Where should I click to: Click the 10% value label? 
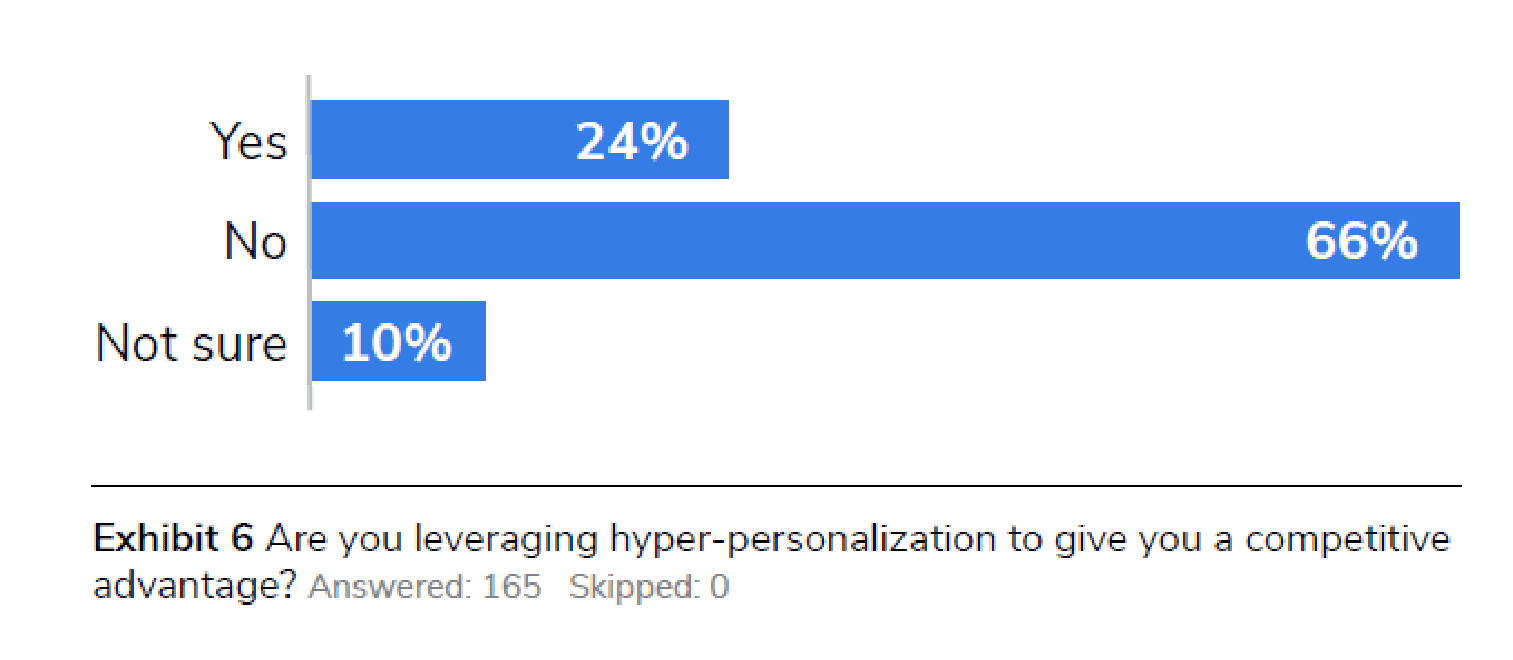tap(397, 343)
